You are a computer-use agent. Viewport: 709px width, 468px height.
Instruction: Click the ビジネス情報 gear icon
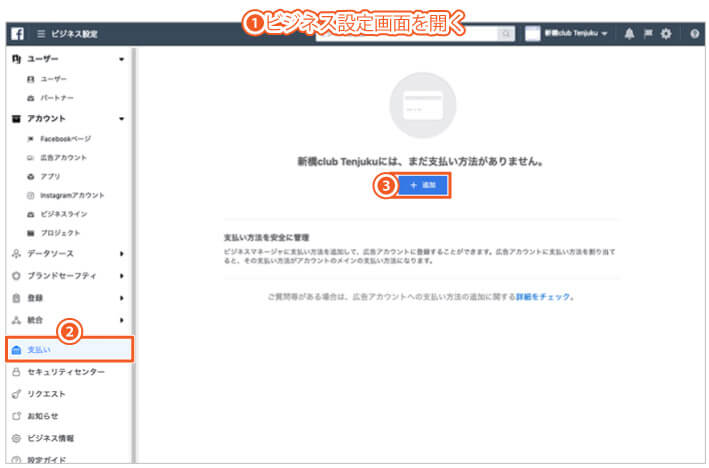(16, 438)
